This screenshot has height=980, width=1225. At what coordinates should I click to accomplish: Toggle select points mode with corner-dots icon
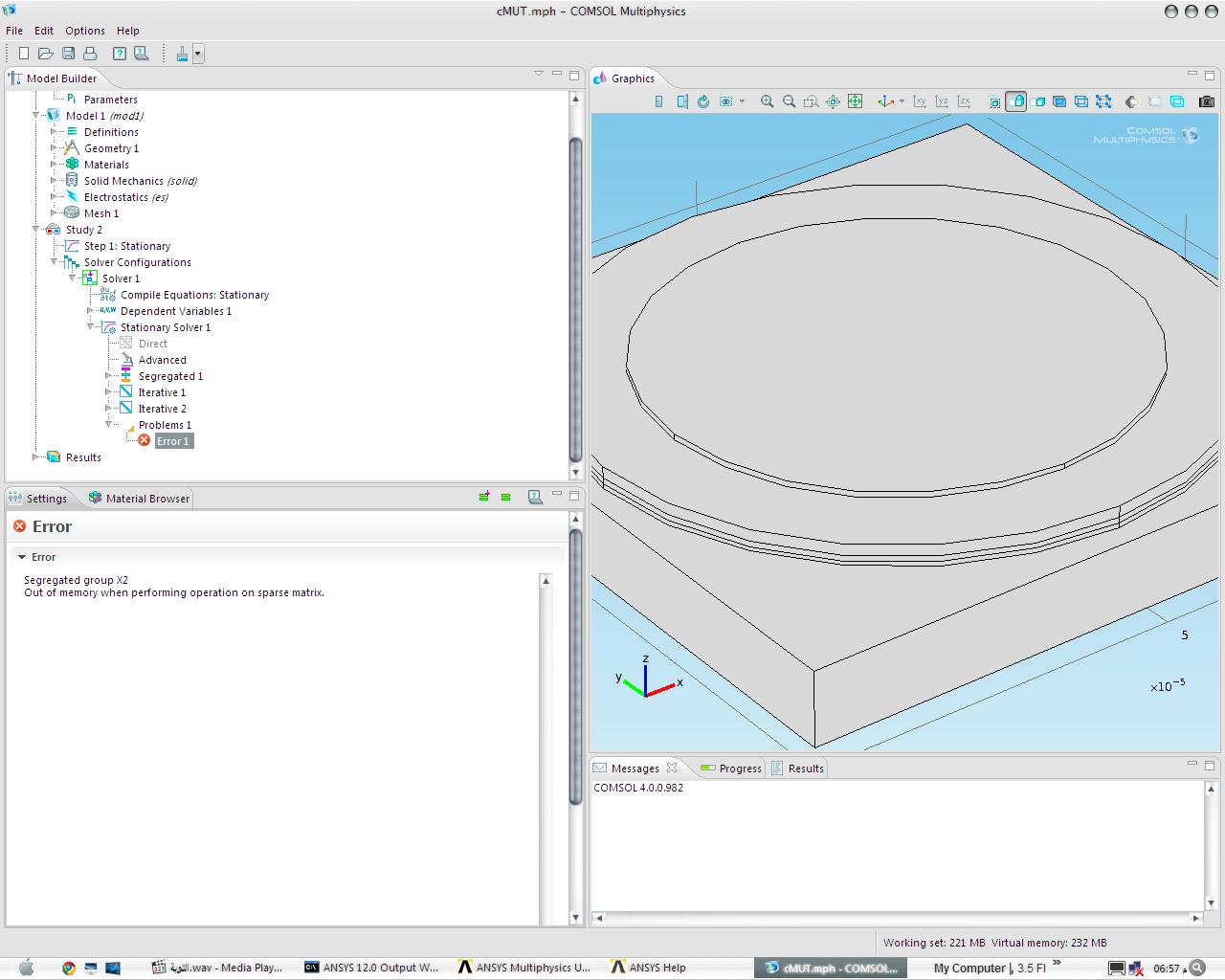[x=1103, y=101]
